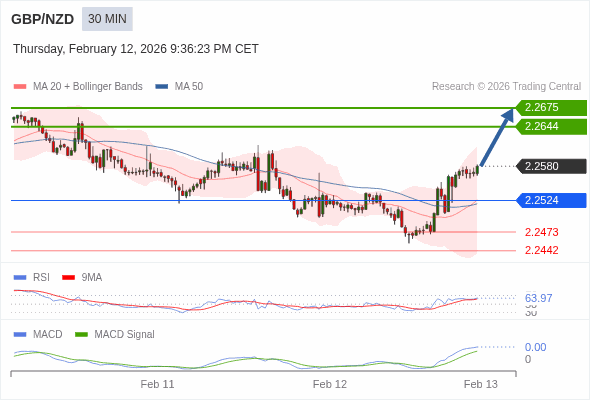The width and height of the screenshot is (590, 400).
Task: Select the GBP/NZD pair title
Action: coord(43,19)
